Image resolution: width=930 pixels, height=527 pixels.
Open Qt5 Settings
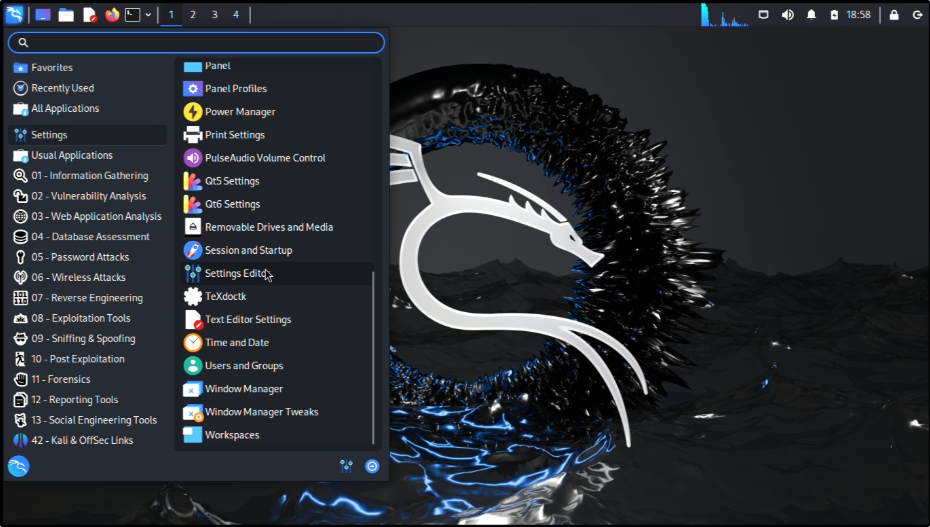click(277, 181)
